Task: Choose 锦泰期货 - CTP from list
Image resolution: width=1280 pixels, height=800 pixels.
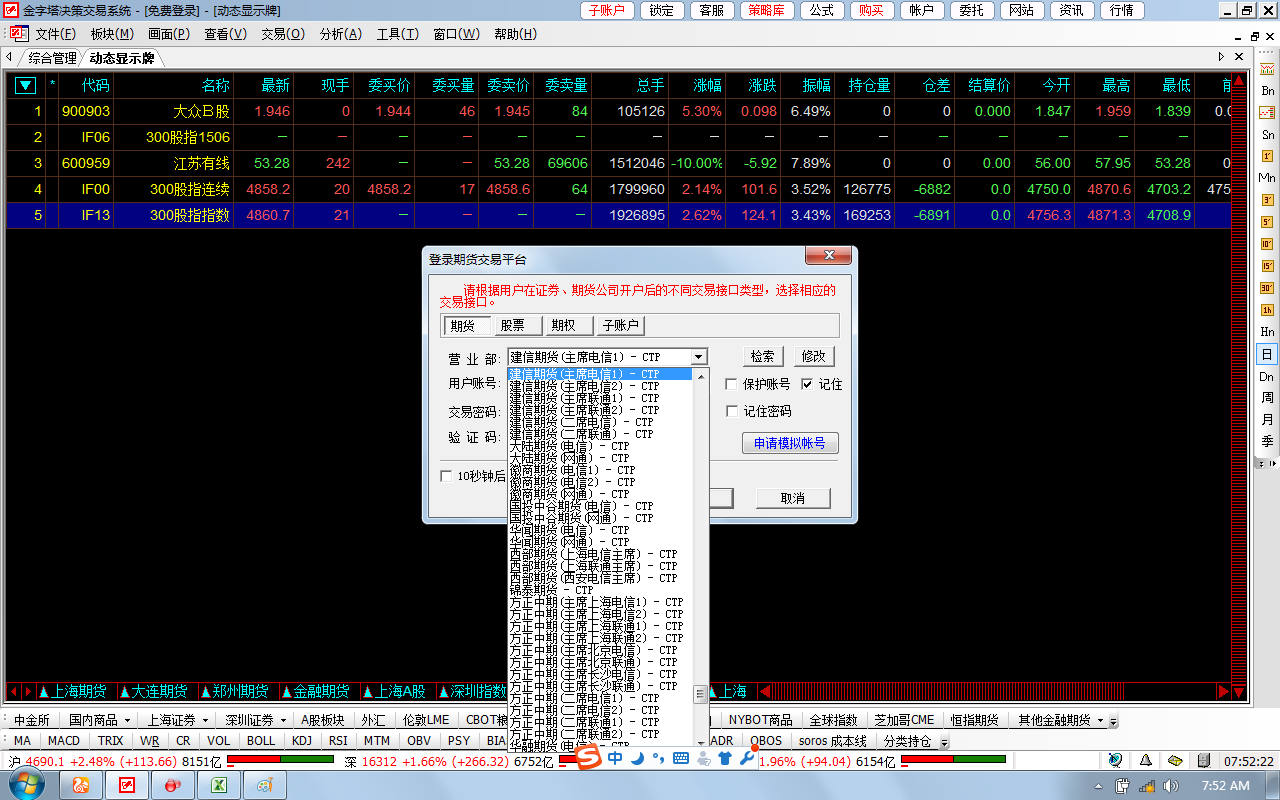Action: click(600, 590)
